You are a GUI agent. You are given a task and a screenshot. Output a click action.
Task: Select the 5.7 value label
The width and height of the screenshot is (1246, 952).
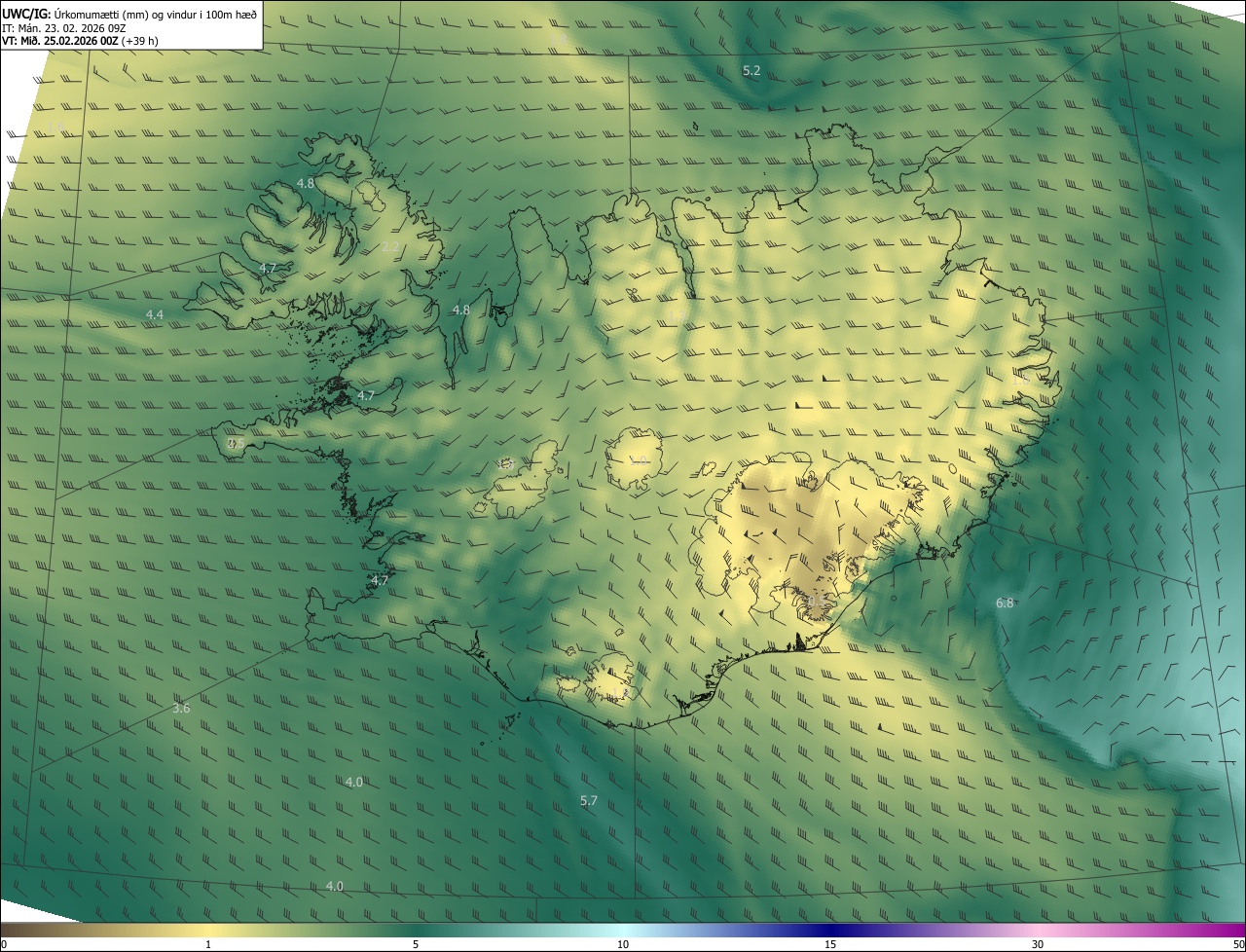(589, 801)
